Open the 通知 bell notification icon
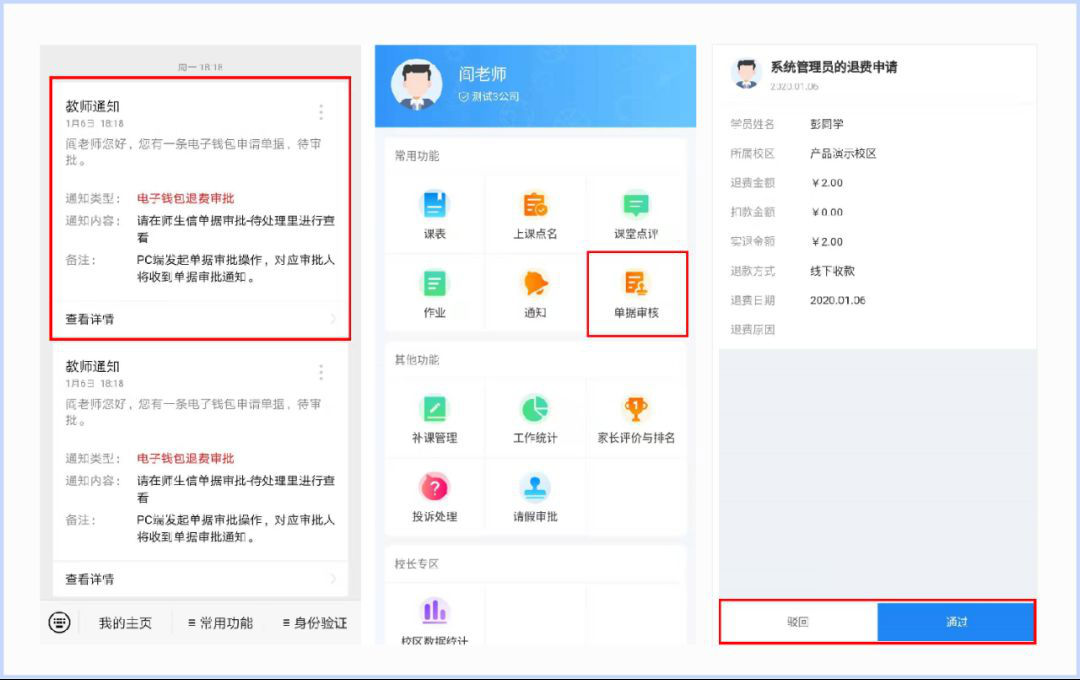Image resolution: width=1080 pixels, height=680 pixels. (x=535, y=283)
